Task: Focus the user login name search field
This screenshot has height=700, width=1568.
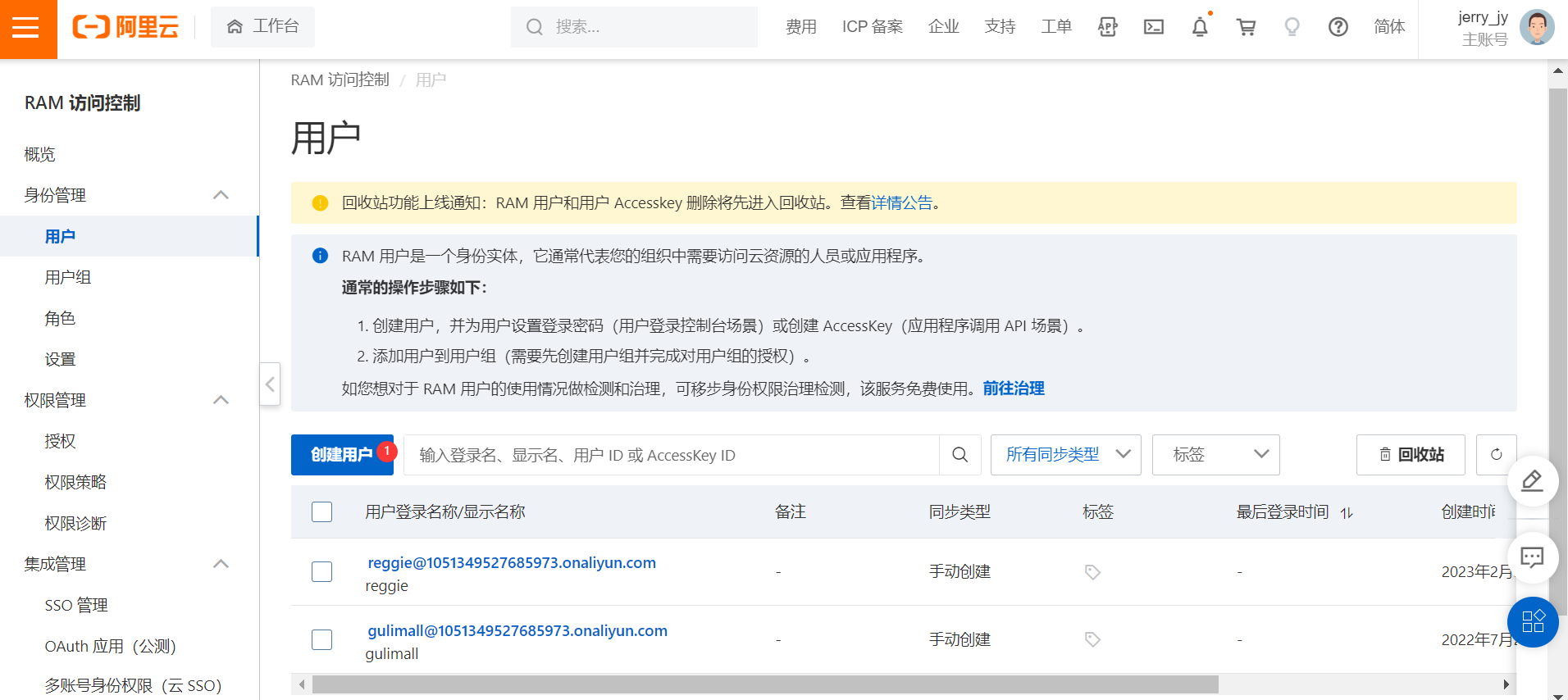Action: tap(672, 455)
